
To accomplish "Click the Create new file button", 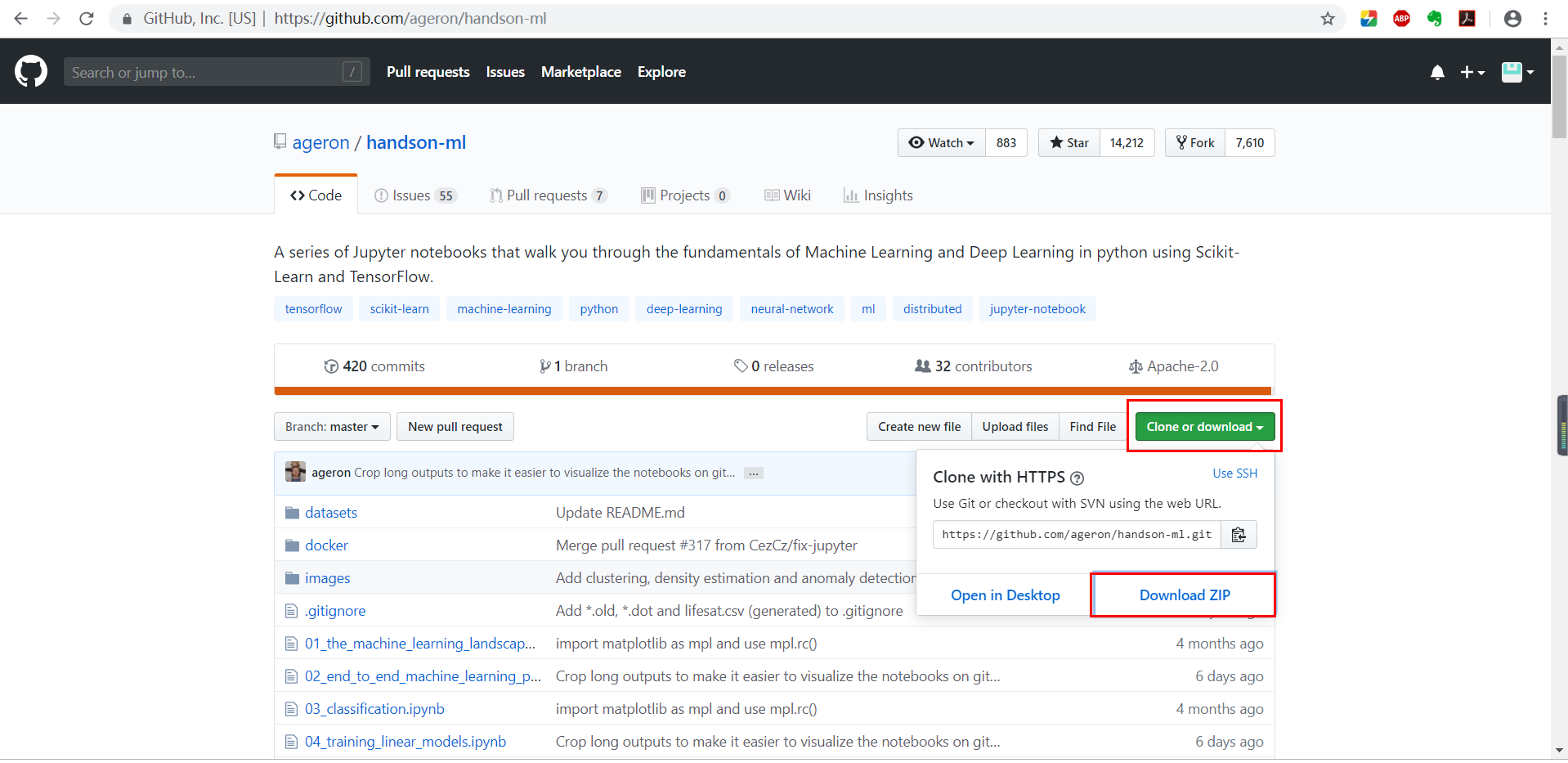I will (920, 427).
